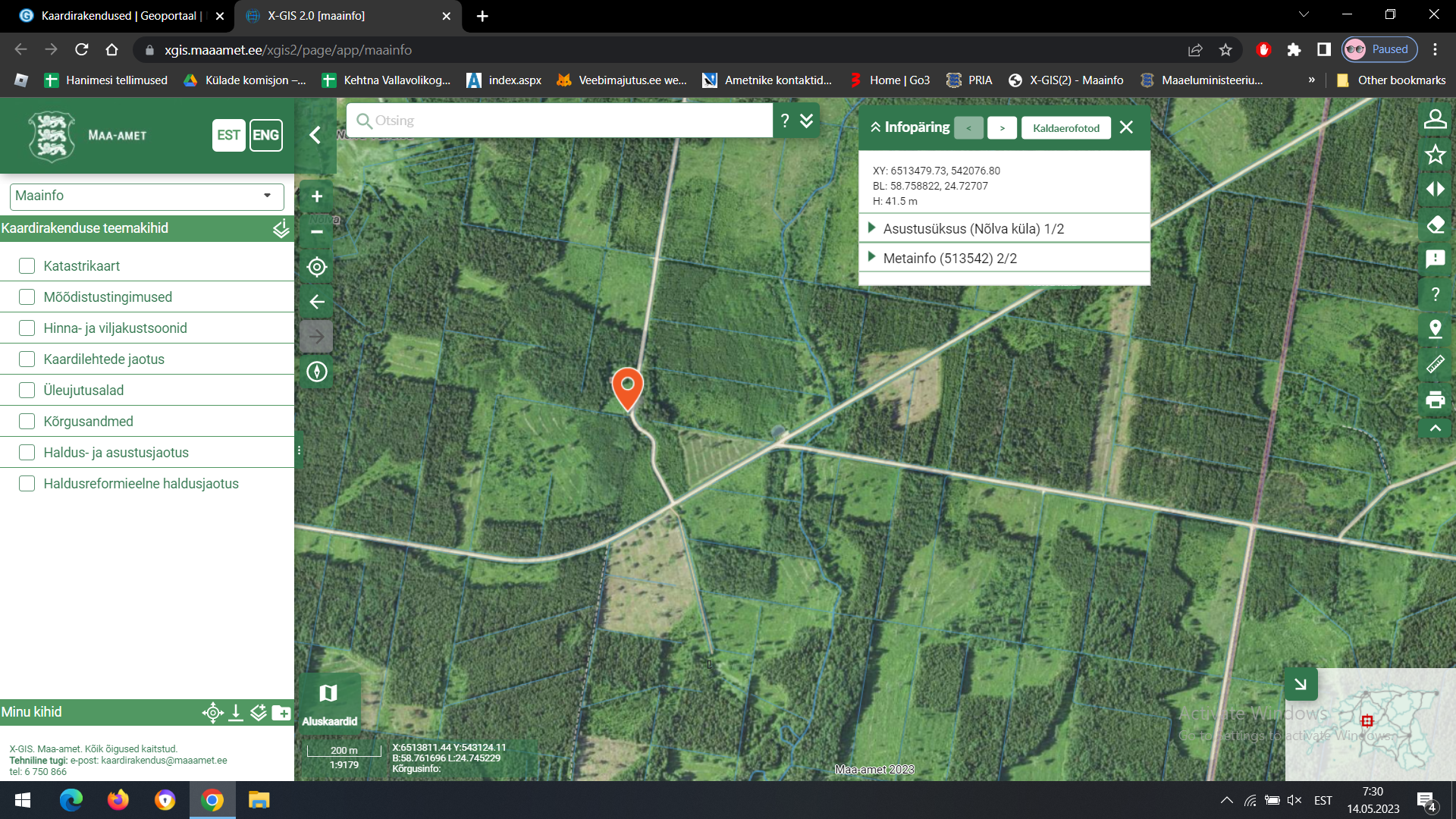Check the Üleujutusalad layer
Viewport: 1456px width, 819px height.
point(27,391)
